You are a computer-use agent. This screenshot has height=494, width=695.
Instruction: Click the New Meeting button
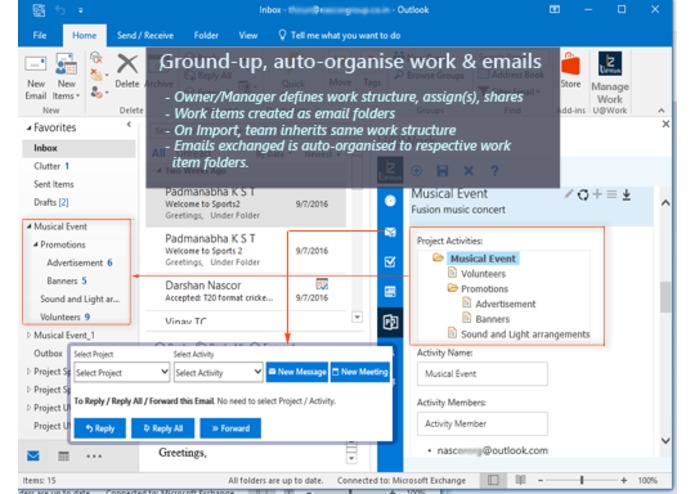[x=360, y=372]
